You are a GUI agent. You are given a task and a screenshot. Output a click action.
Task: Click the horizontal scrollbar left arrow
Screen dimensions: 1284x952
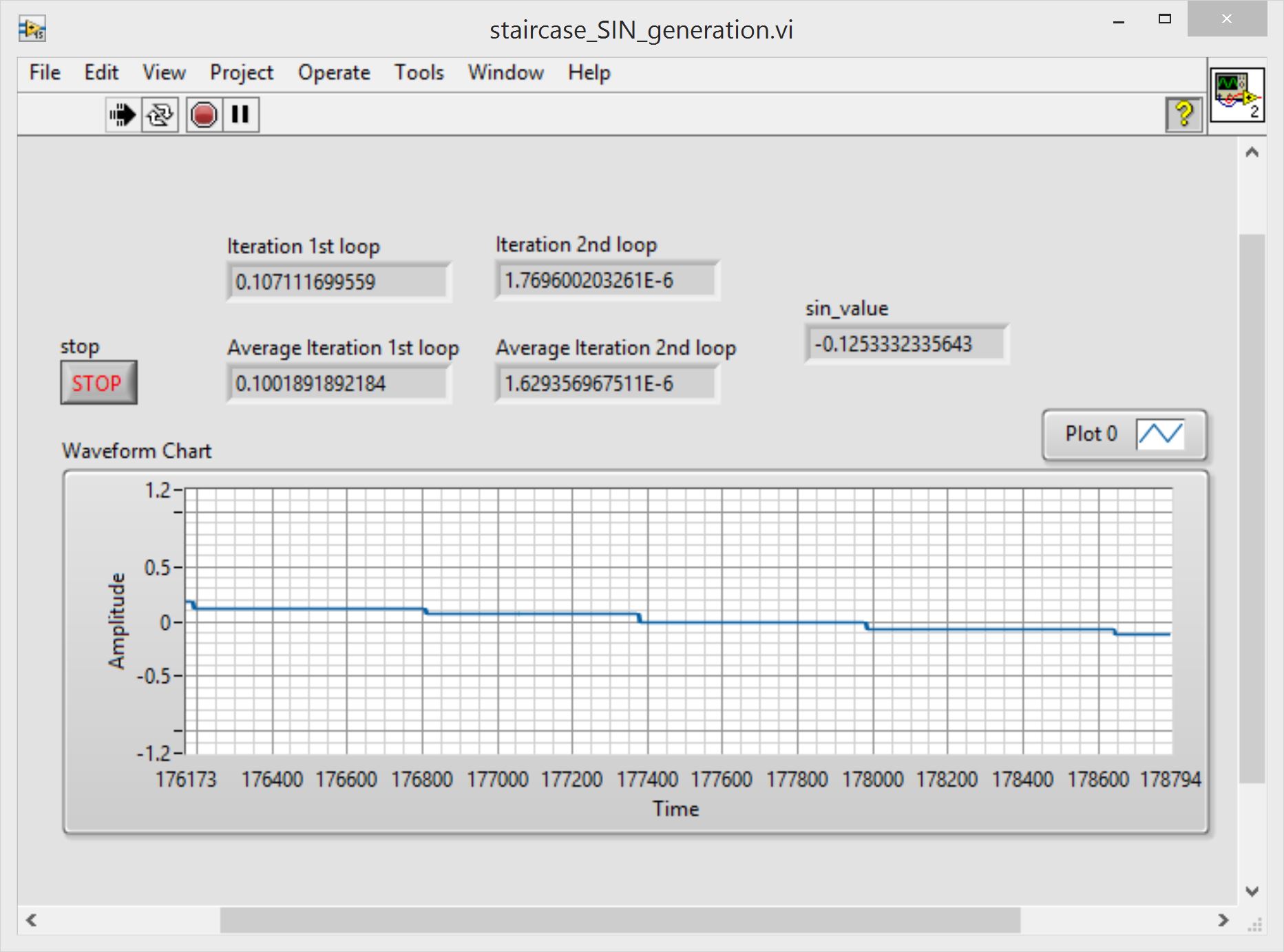click(x=31, y=920)
